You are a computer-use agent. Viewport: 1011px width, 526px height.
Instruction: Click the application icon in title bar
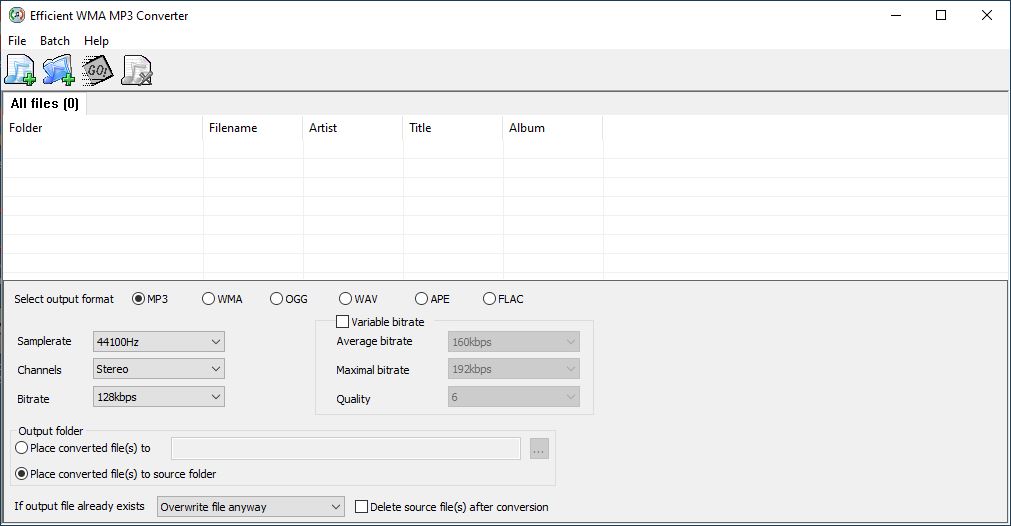[x=17, y=15]
